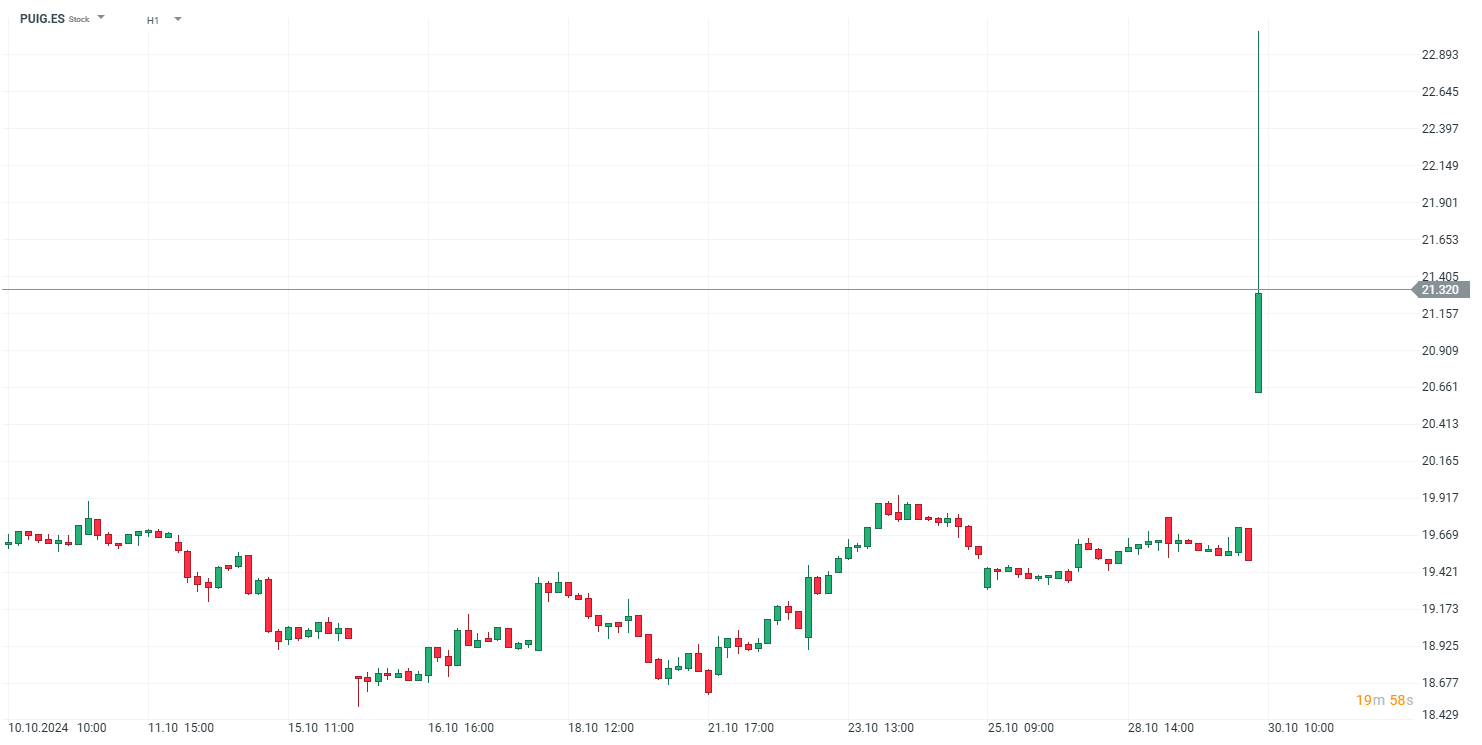This screenshot has height=745, width=1482.
Task: Select the H1 timeframe label
Action: pyautogui.click(x=153, y=20)
